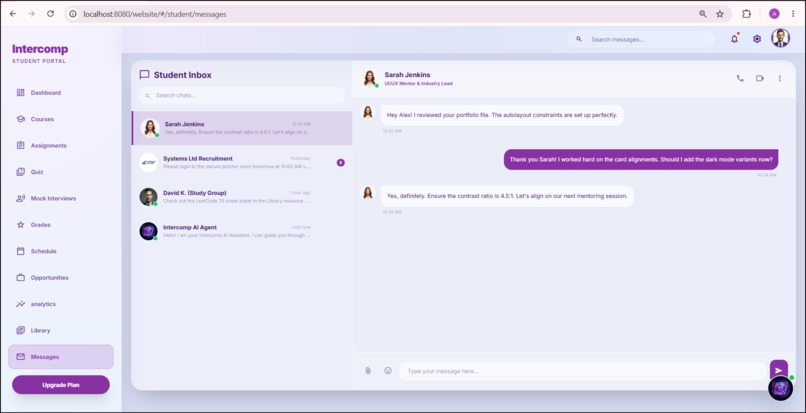The width and height of the screenshot is (806, 413).
Task: Click the browser address bar URL
Action: [x=155, y=14]
